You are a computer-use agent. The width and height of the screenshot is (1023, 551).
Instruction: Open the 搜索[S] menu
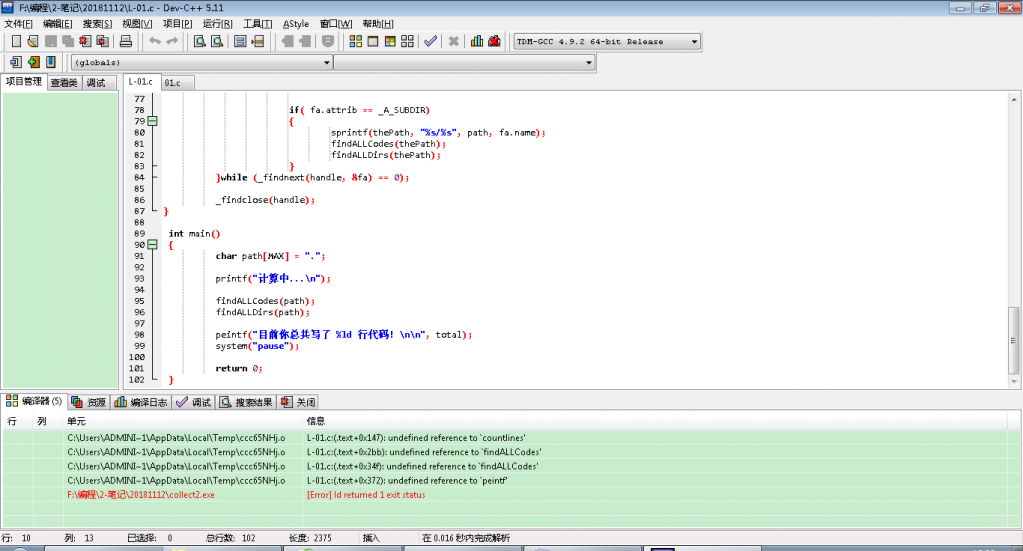click(97, 23)
